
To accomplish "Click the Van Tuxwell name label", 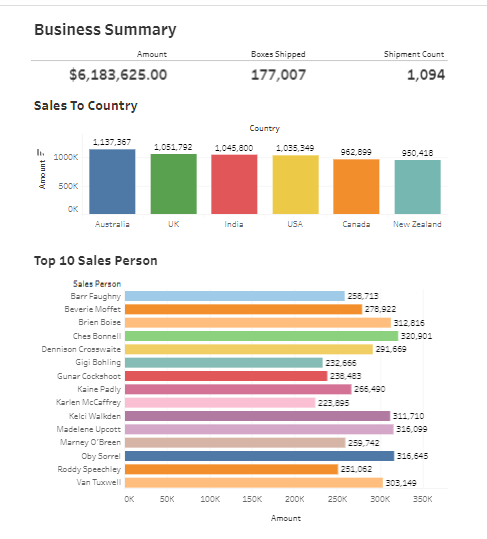I will 99,482.
